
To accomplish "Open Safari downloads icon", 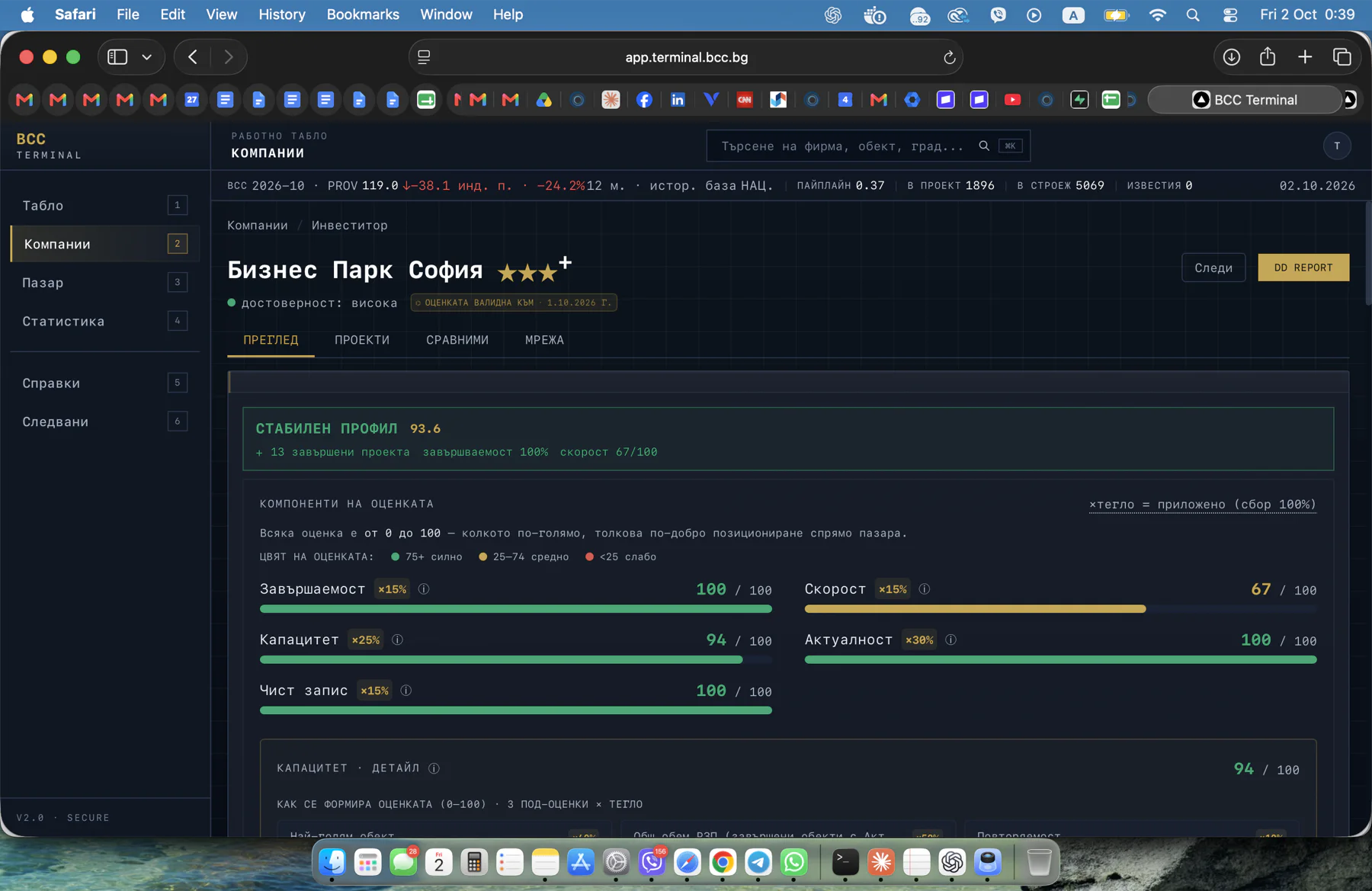I will coord(1231,57).
